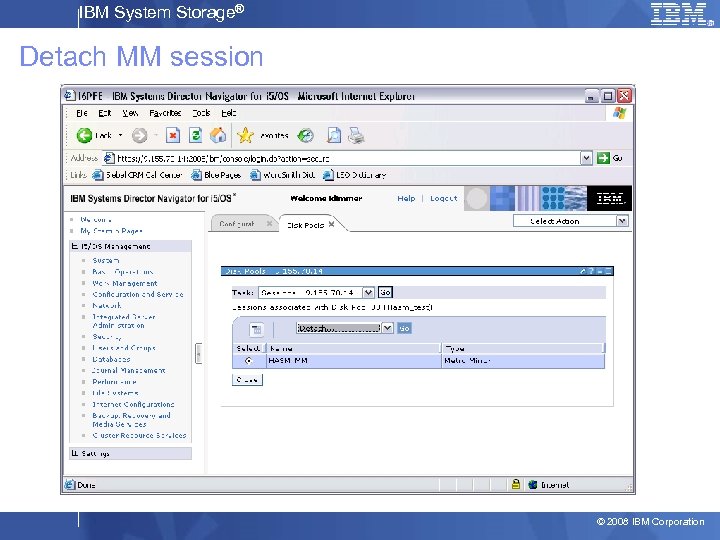
Task: Click the grey Forward arrow button
Action: coord(140,135)
